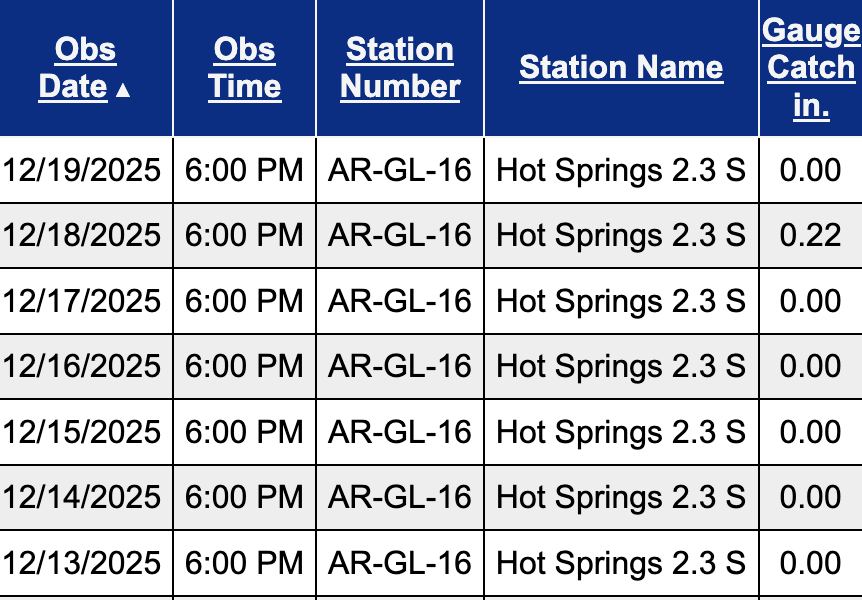Click the 12/18/2025 observation date cell

[81, 235]
